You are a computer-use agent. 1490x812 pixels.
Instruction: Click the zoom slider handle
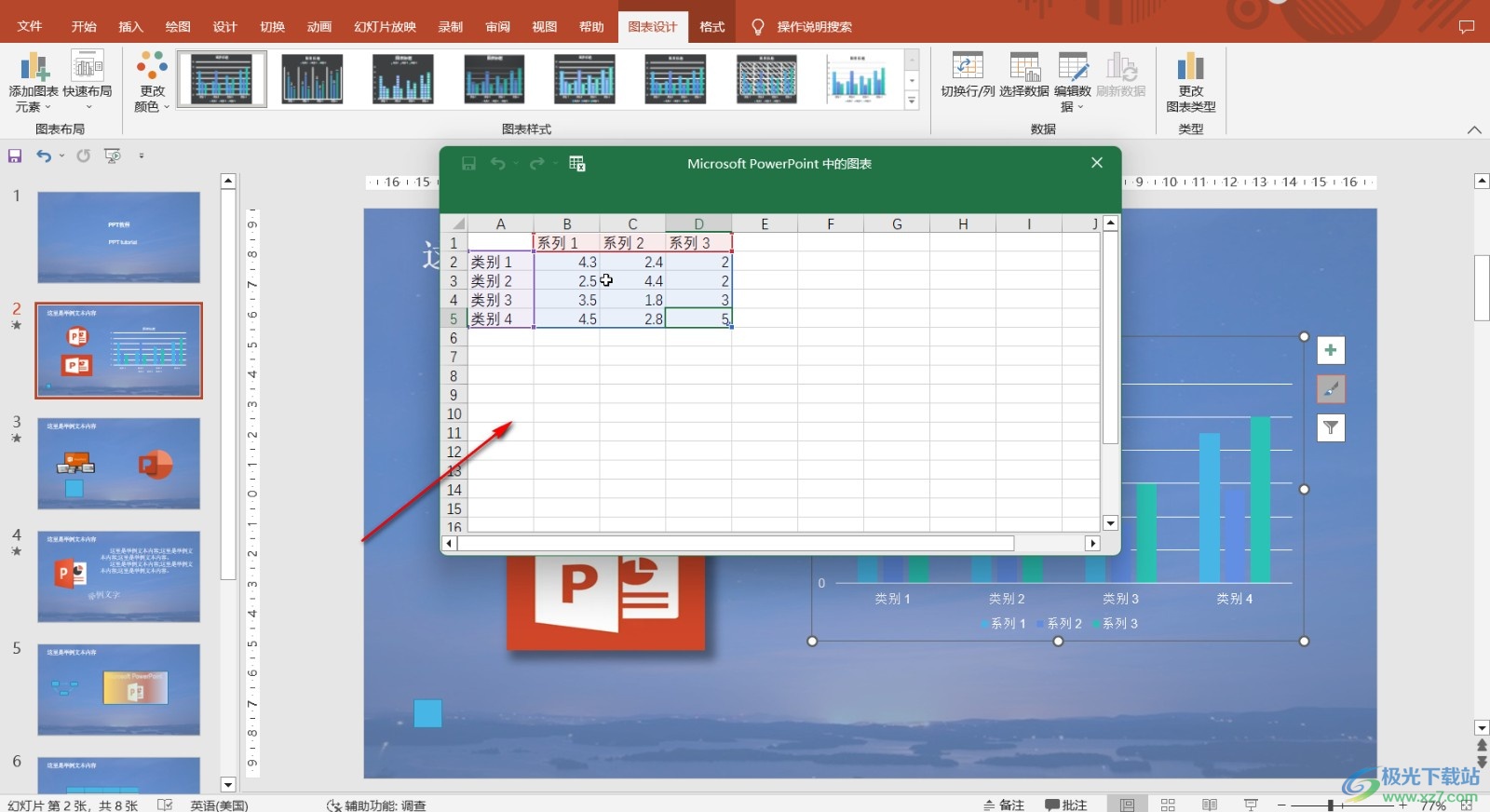[x=1331, y=805]
